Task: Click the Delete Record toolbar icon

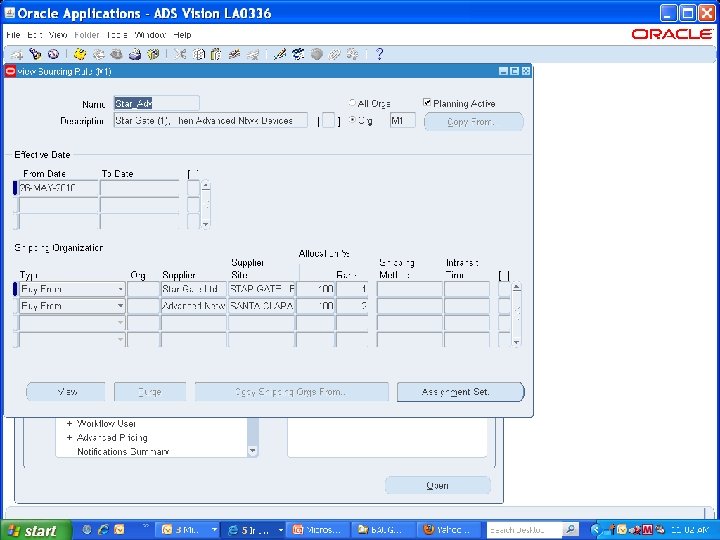Action: [x=253, y=55]
